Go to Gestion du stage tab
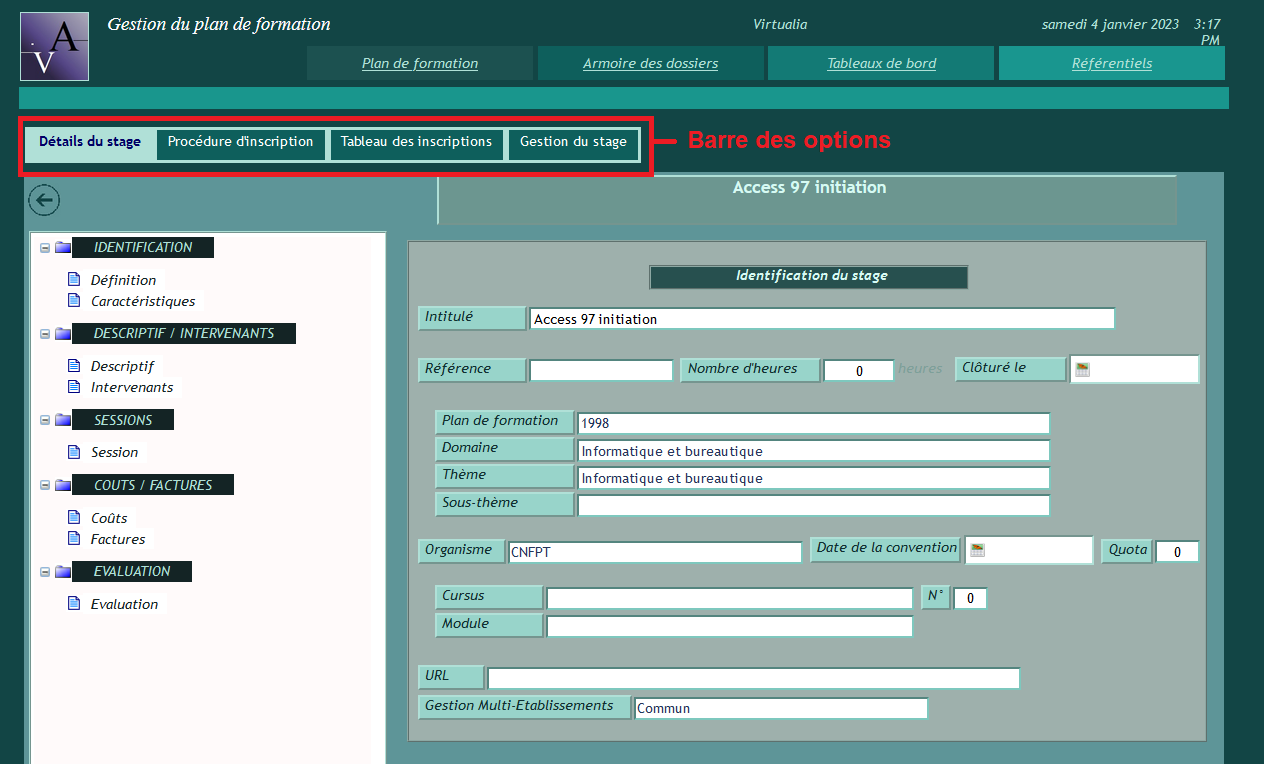 573,142
